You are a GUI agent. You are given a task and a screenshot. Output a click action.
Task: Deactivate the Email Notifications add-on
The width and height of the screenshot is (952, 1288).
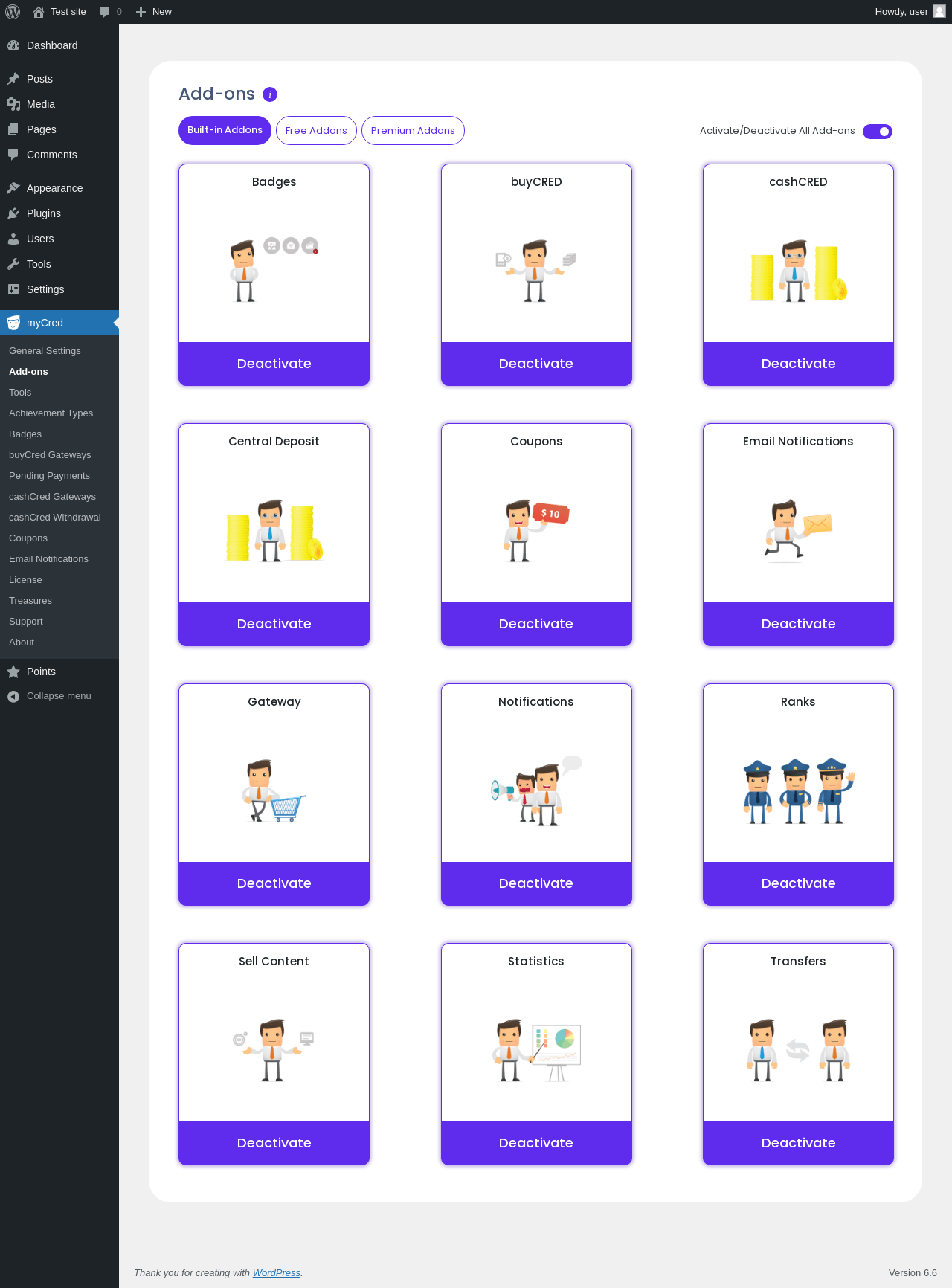click(x=798, y=624)
